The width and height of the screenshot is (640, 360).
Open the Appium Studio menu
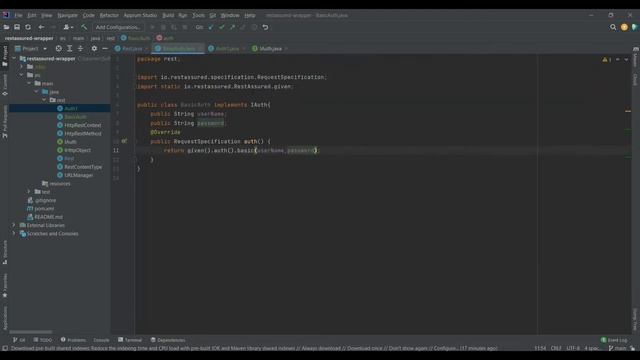(140, 15)
